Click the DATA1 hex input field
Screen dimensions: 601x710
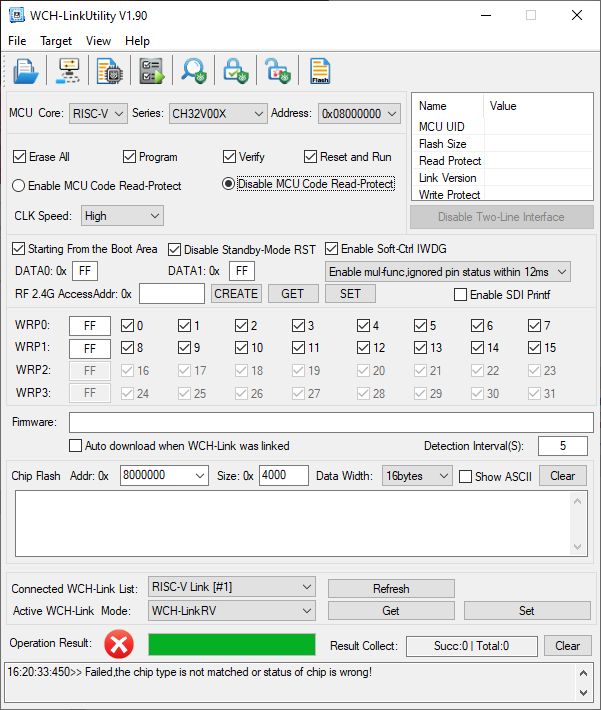point(242,271)
